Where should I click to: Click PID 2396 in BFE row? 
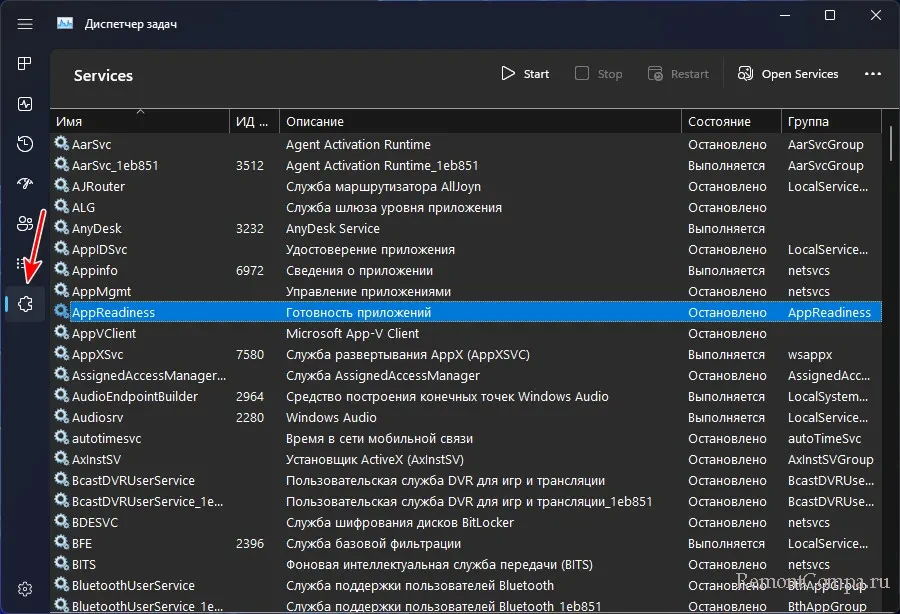(x=250, y=543)
